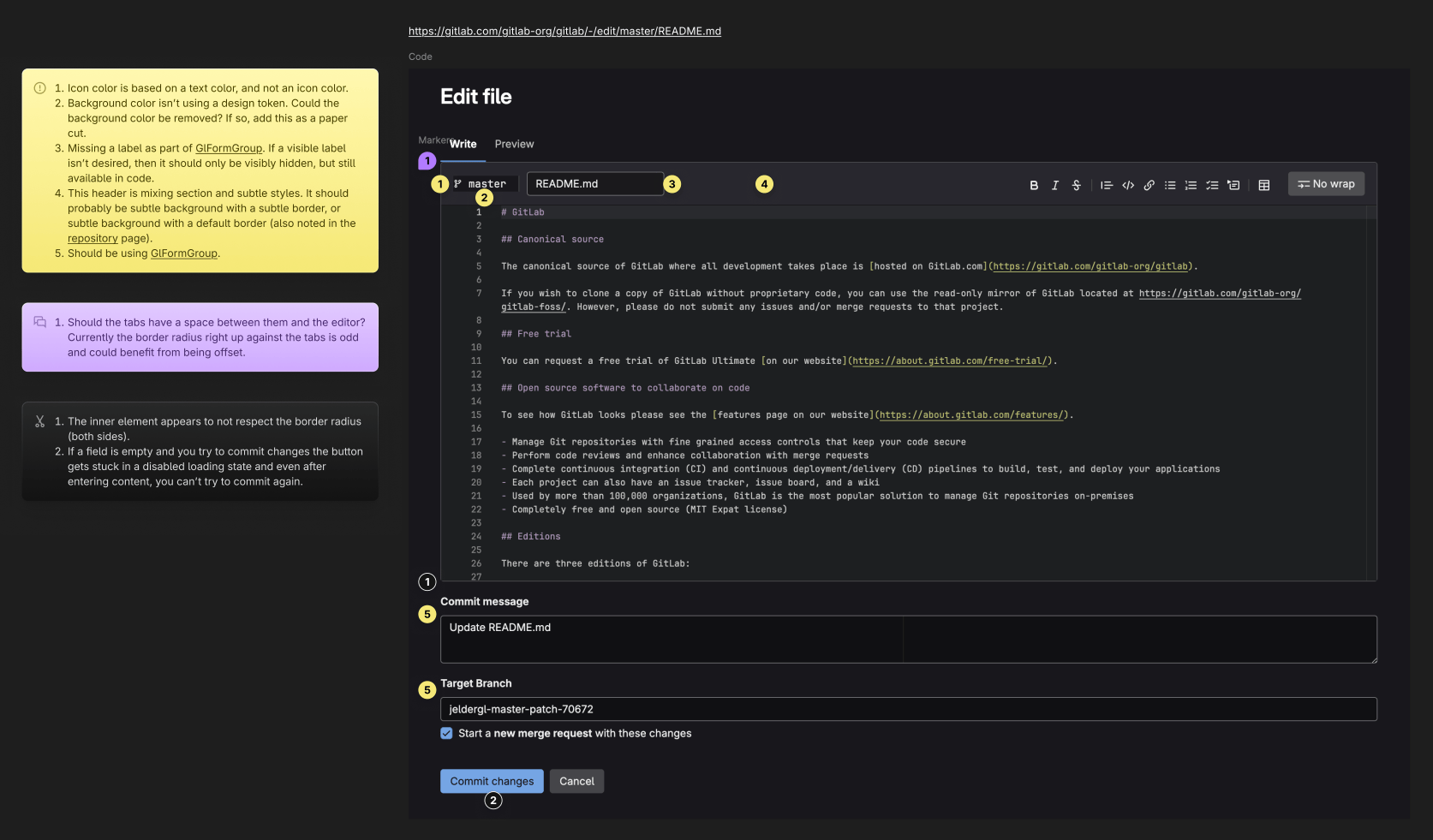Toggle the No wrap button
The width and height of the screenshot is (1433, 840).
[1326, 184]
